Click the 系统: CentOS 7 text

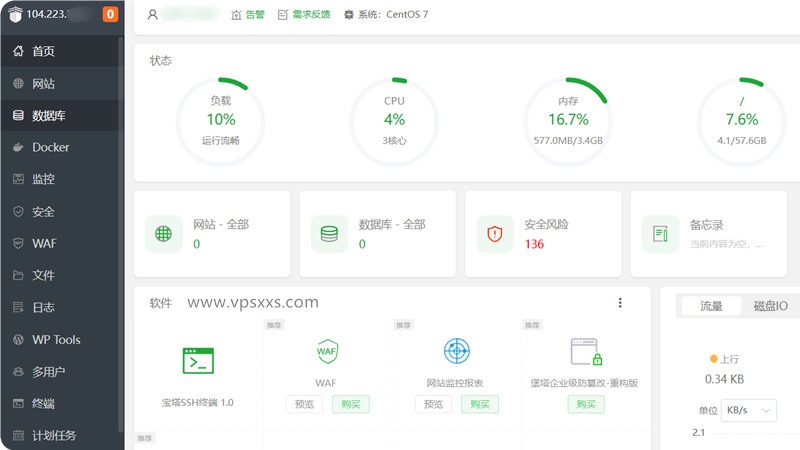point(393,15)
